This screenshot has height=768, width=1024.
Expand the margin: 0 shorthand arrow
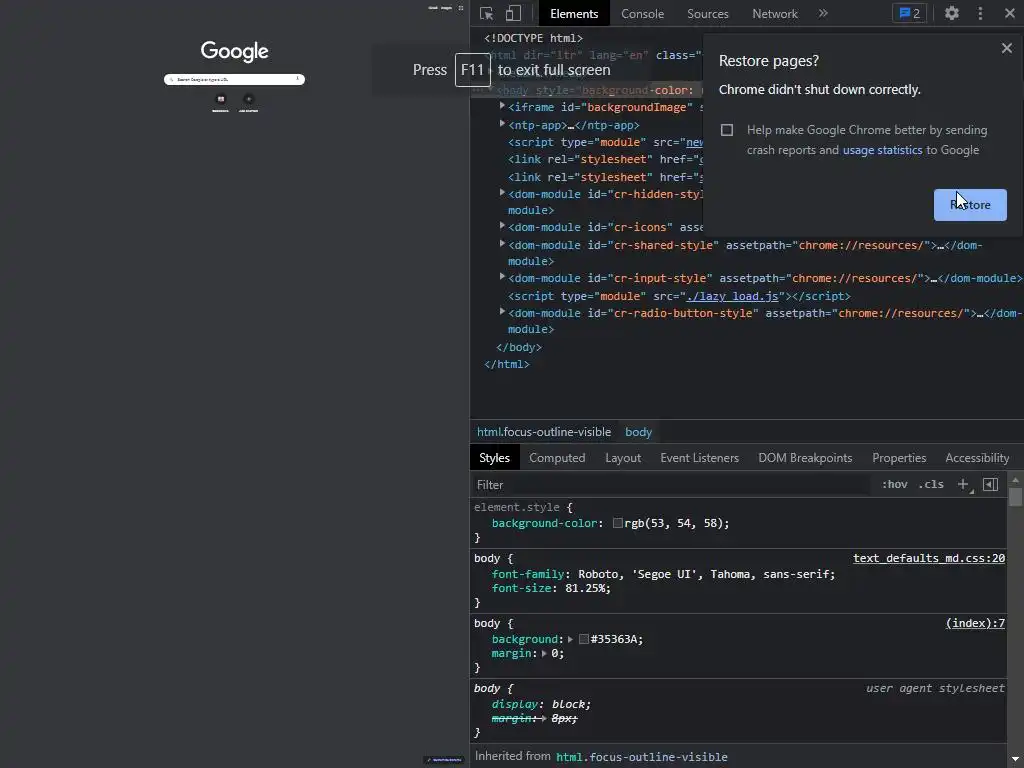coord(544,653)
